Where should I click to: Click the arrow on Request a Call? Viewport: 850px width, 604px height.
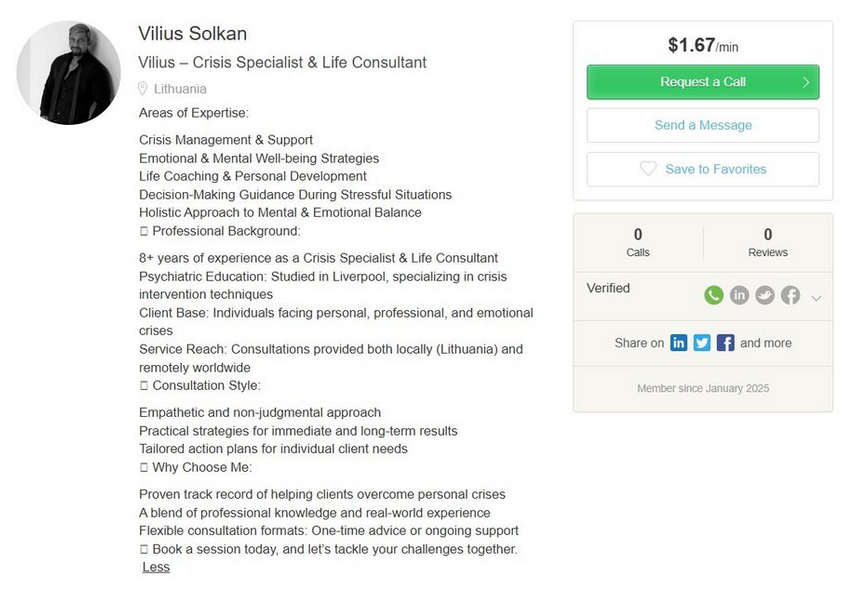pos(806,82)
